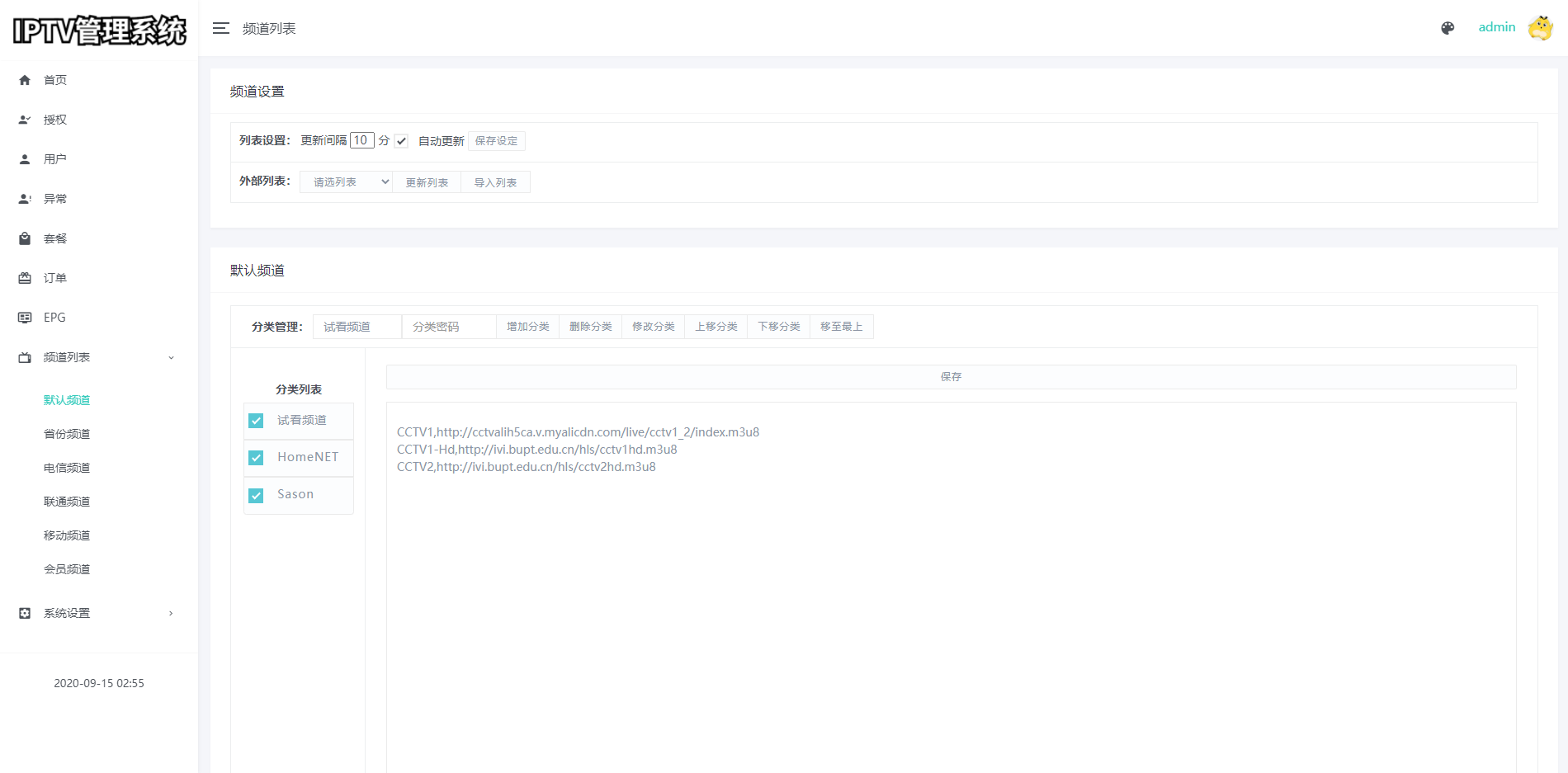Screen dimensions: 1568x773
Task: Open the 请选列表 external list dropdown
Action: point(346,182)
